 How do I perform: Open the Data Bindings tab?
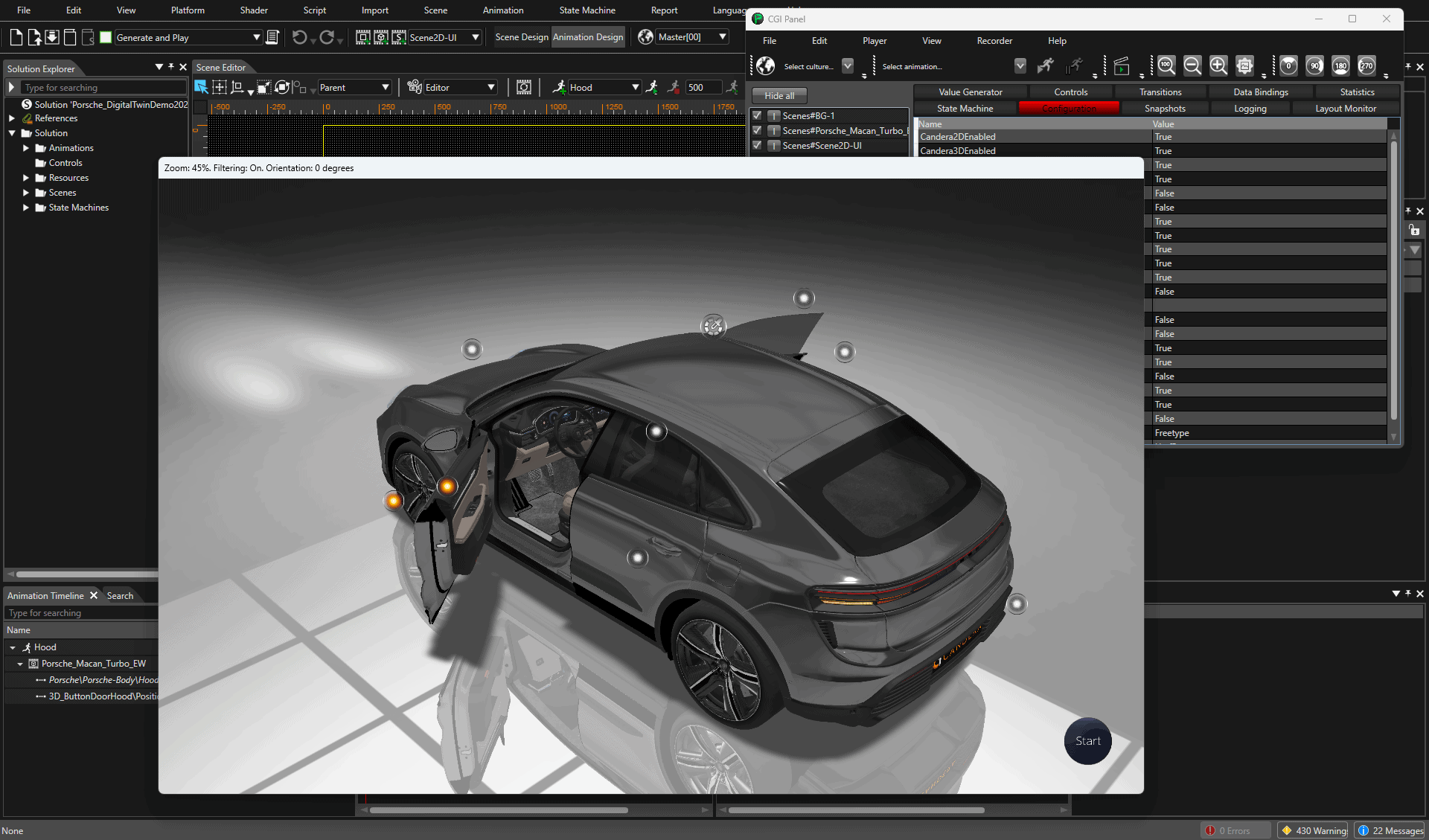point(1260,92)
